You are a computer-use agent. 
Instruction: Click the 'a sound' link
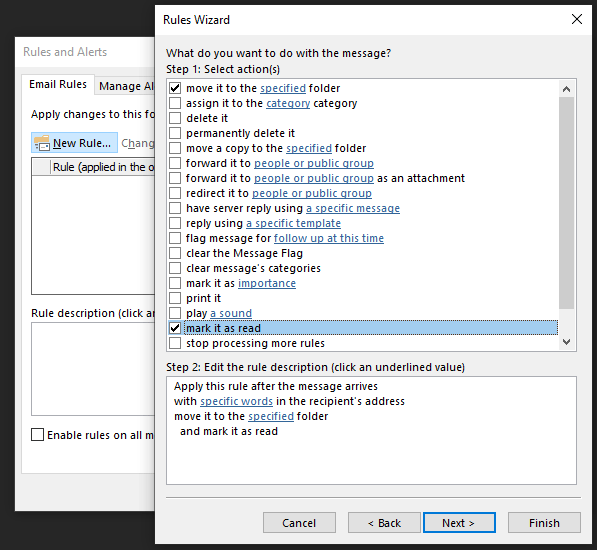coord(231,313)
